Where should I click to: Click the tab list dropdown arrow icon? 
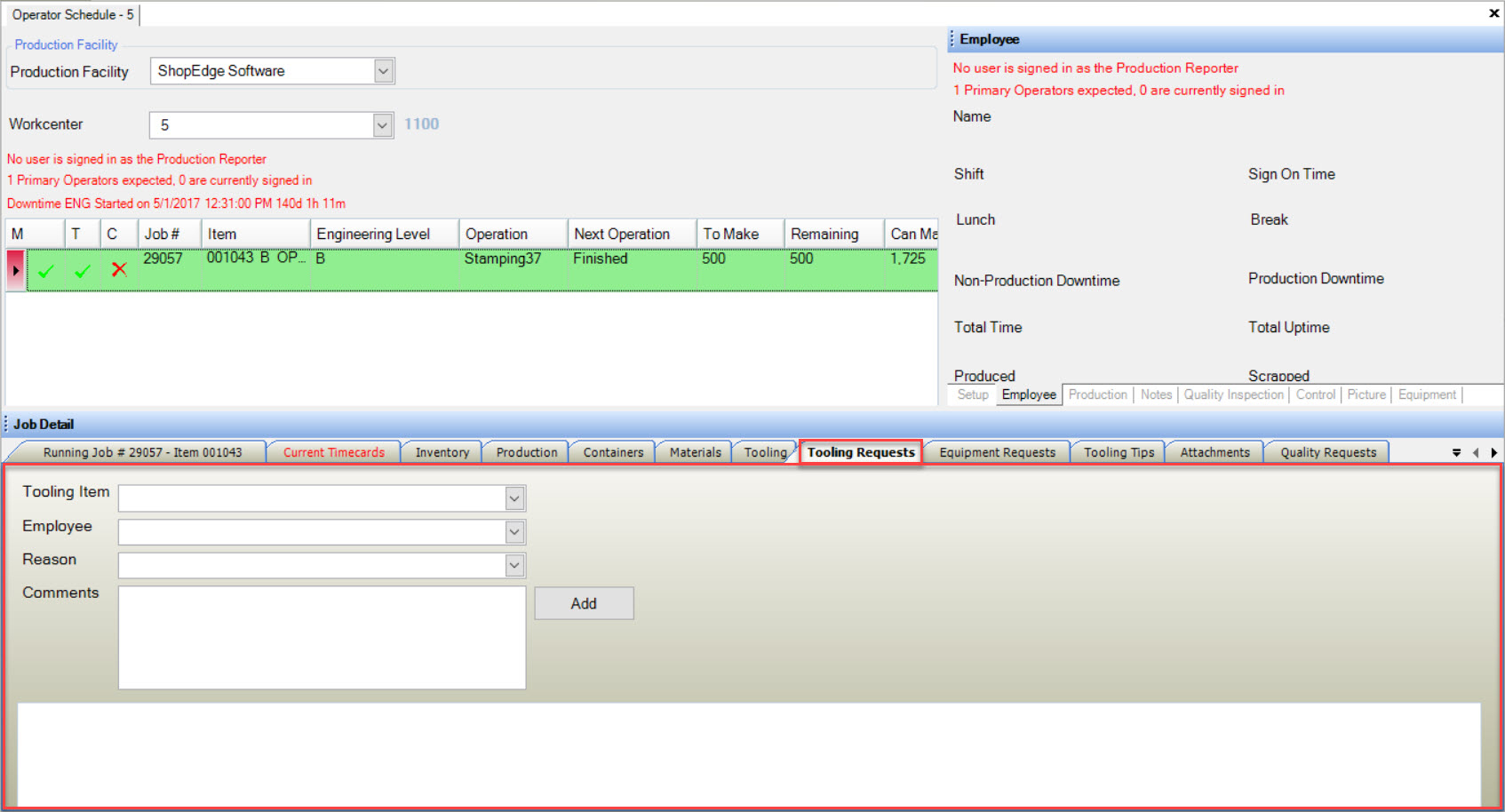[1457, 453]
